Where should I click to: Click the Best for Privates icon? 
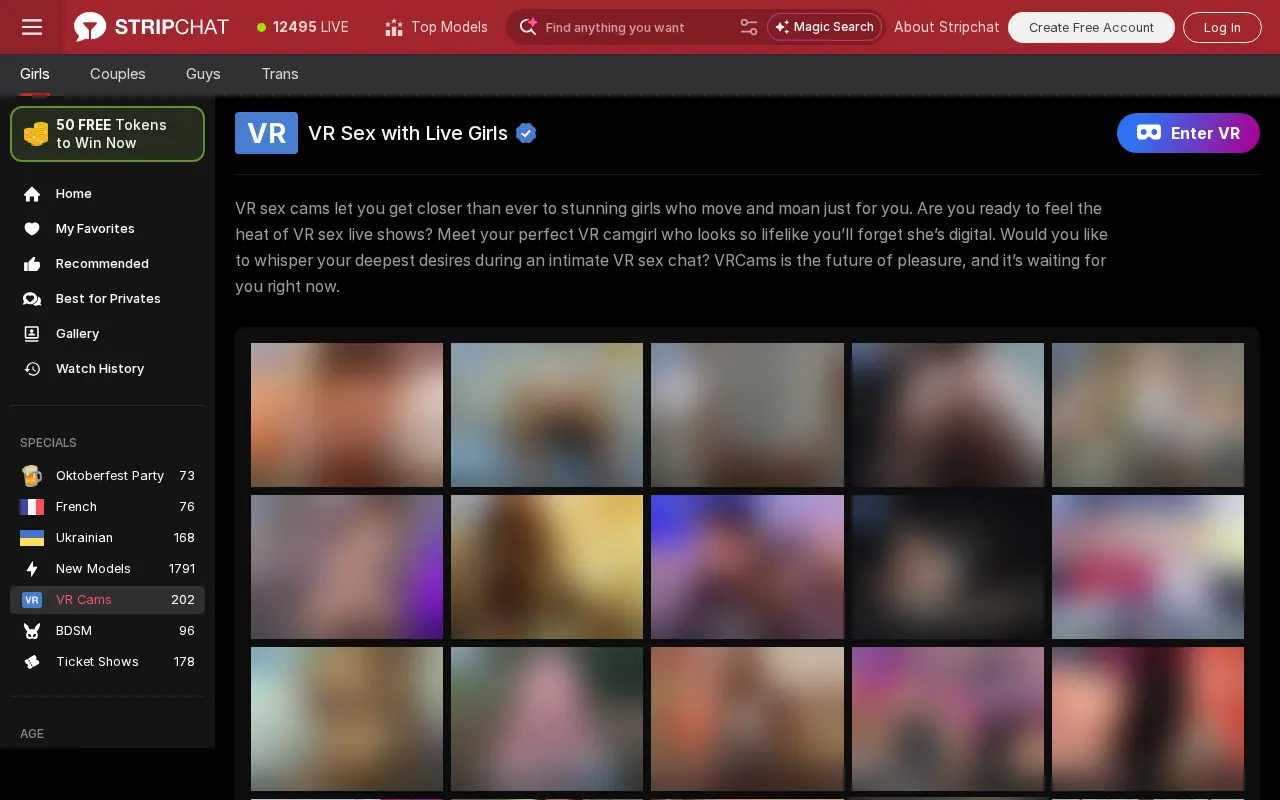point(32,299)
